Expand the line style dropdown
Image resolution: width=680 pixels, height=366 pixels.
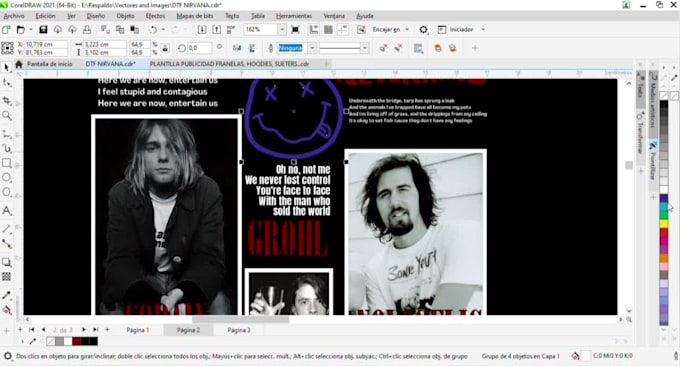pyautogui.click(x=365, y=48)
